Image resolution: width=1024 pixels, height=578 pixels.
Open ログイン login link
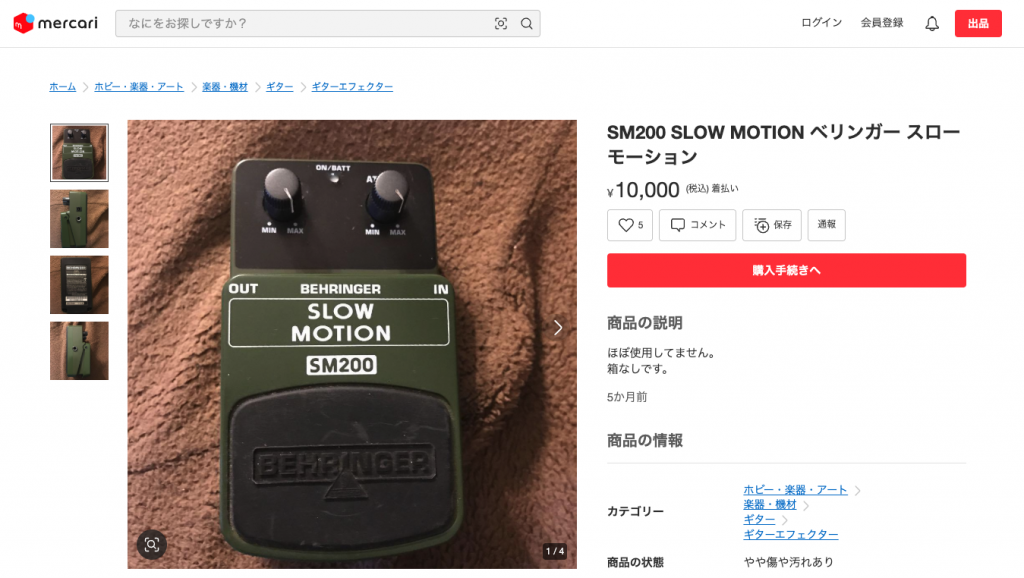point(822,23)
